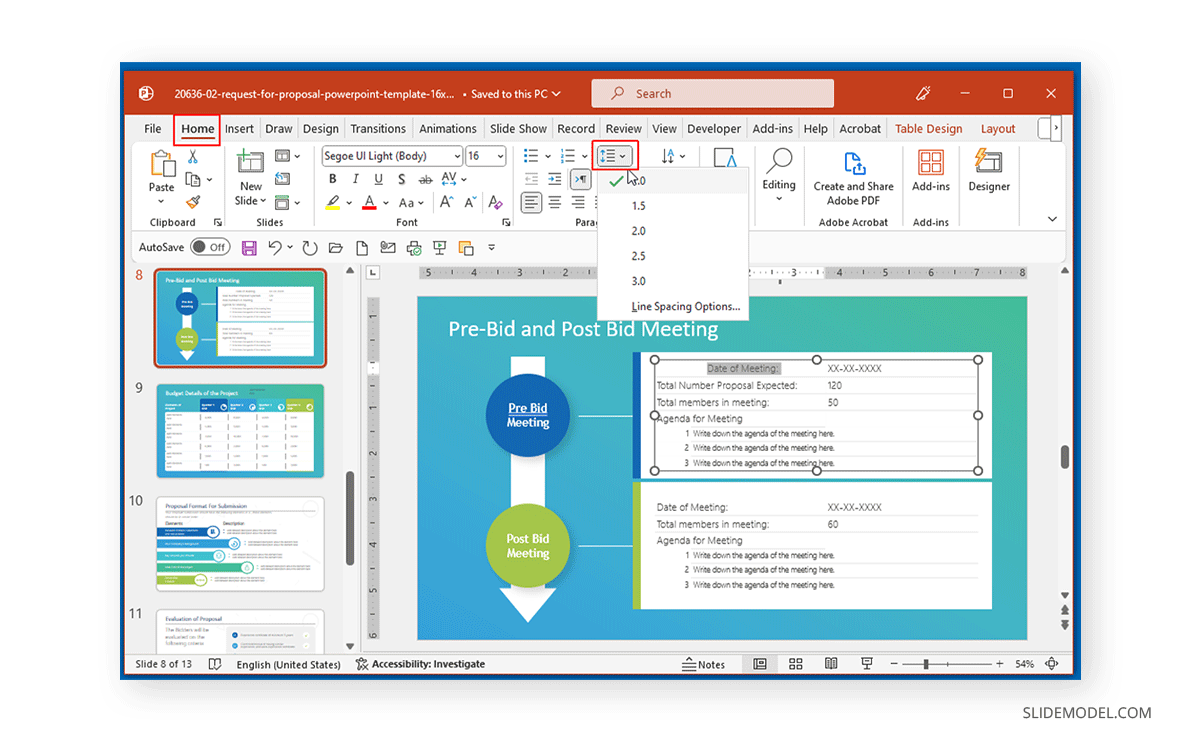The image size is (1200, 743).
Task: Start the slideshow from Quick Access Toolbar
Action: [439, 247]
